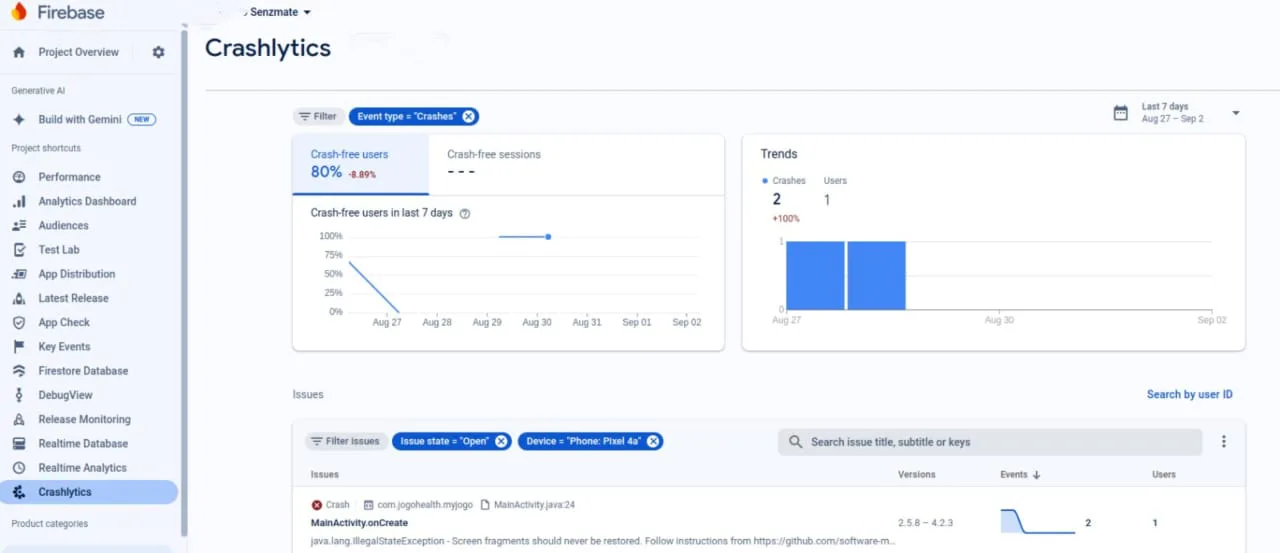Click the Users column header

(x=1163, y=475)
